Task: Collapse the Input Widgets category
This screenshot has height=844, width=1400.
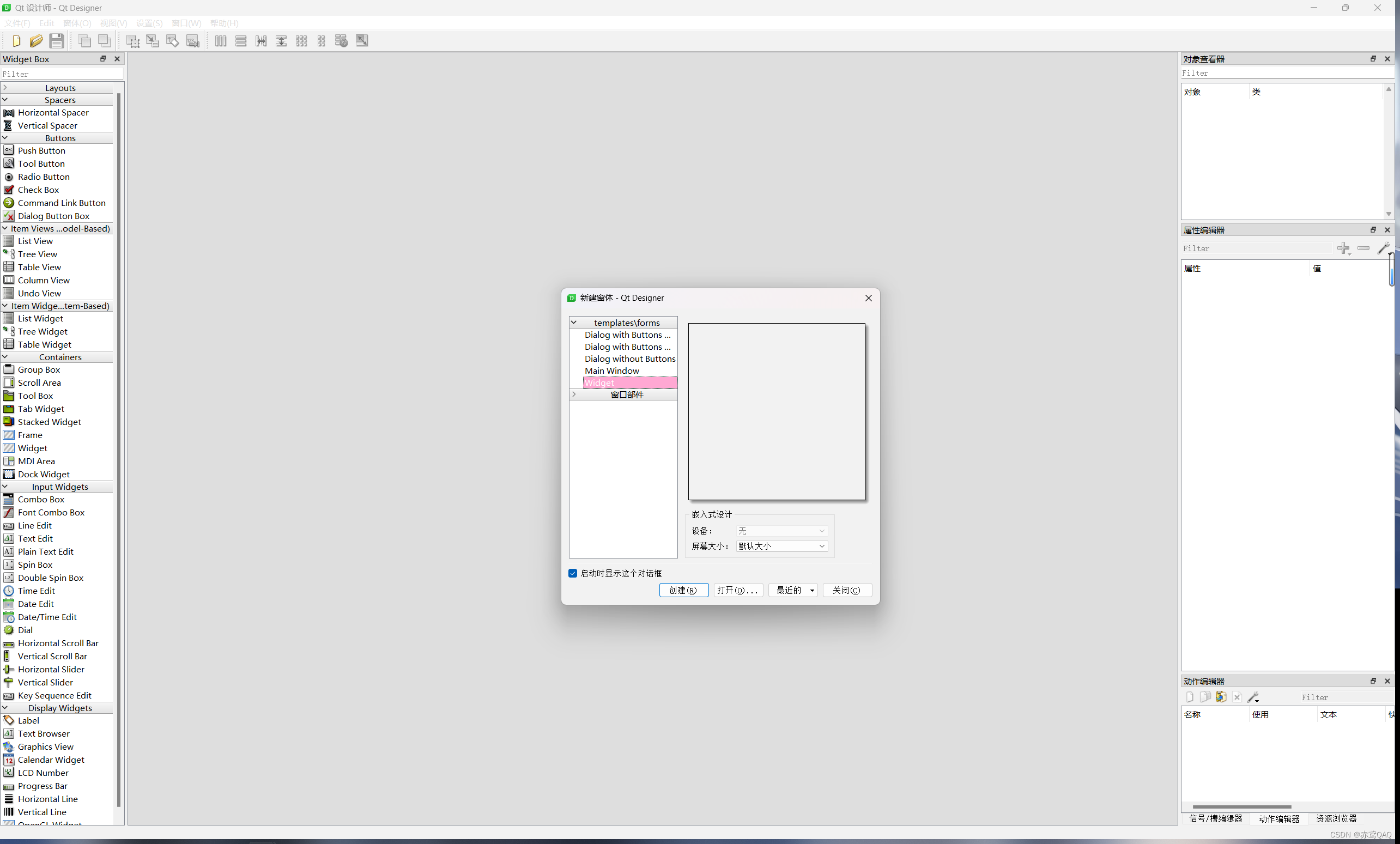Action: (5, 486)
